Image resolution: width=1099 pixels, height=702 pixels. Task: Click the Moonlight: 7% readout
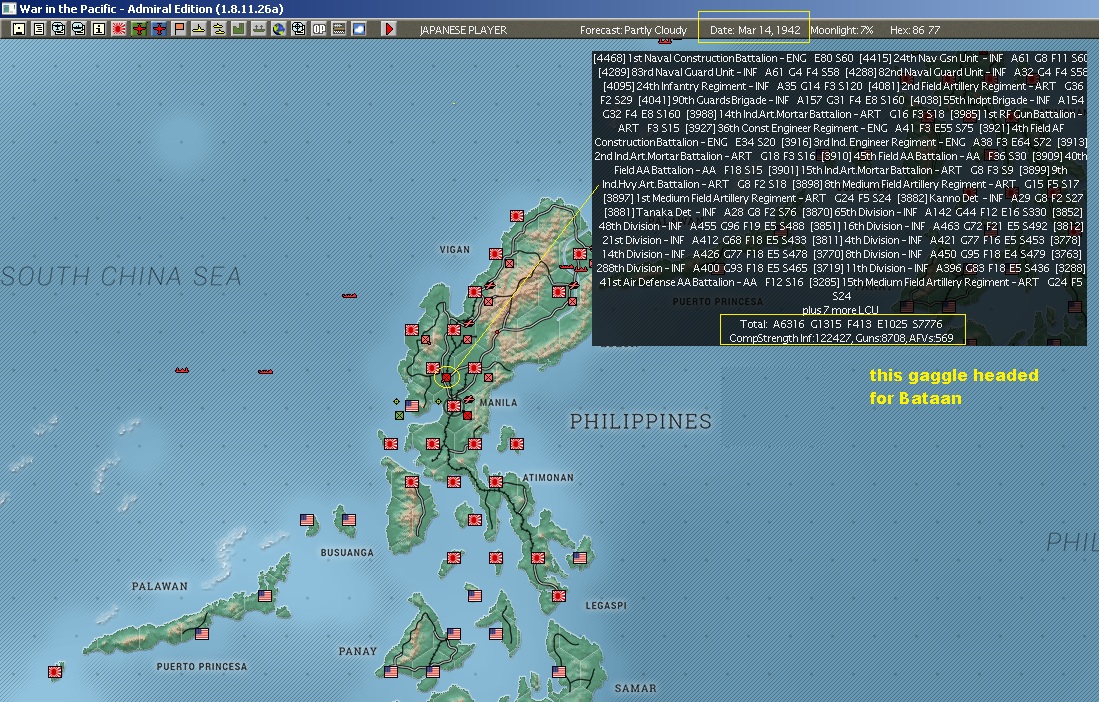click(841, 30)
